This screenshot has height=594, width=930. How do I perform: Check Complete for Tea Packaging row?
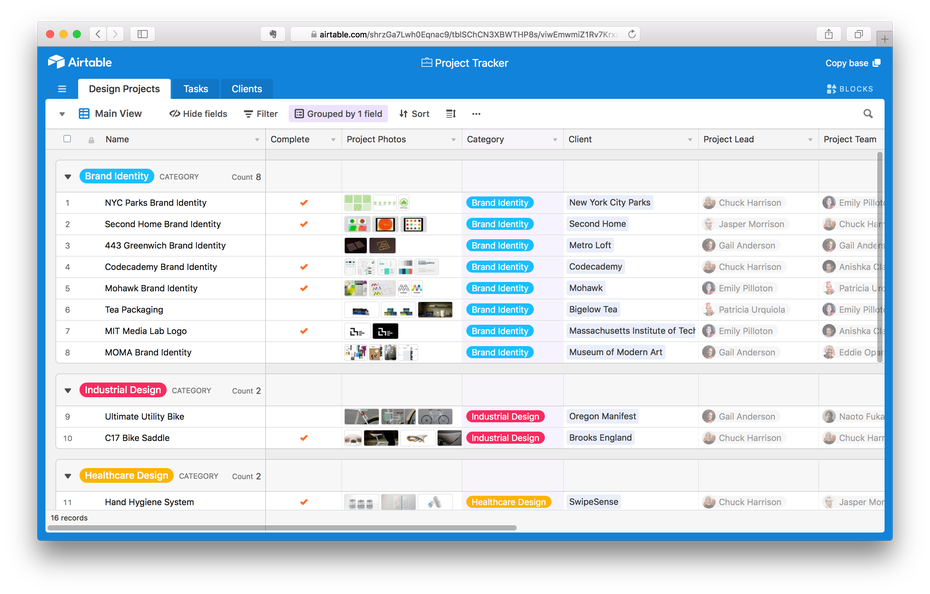[x=304, y=310]
